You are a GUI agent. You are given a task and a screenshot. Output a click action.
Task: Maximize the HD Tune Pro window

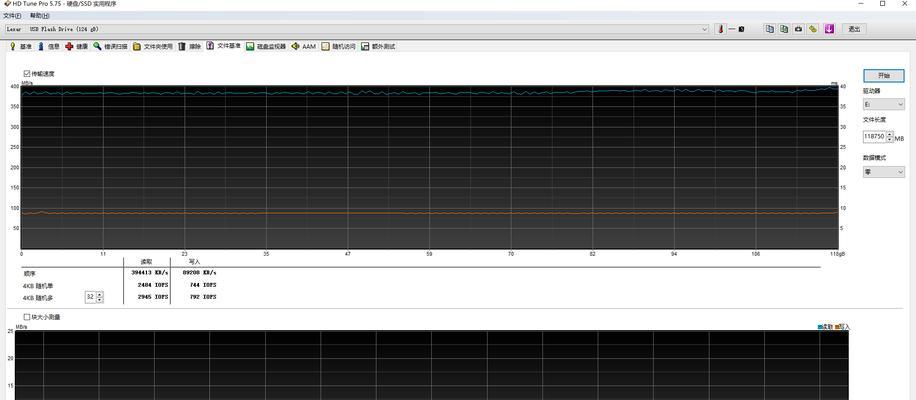pyautogui.click(x=882, y=4)
